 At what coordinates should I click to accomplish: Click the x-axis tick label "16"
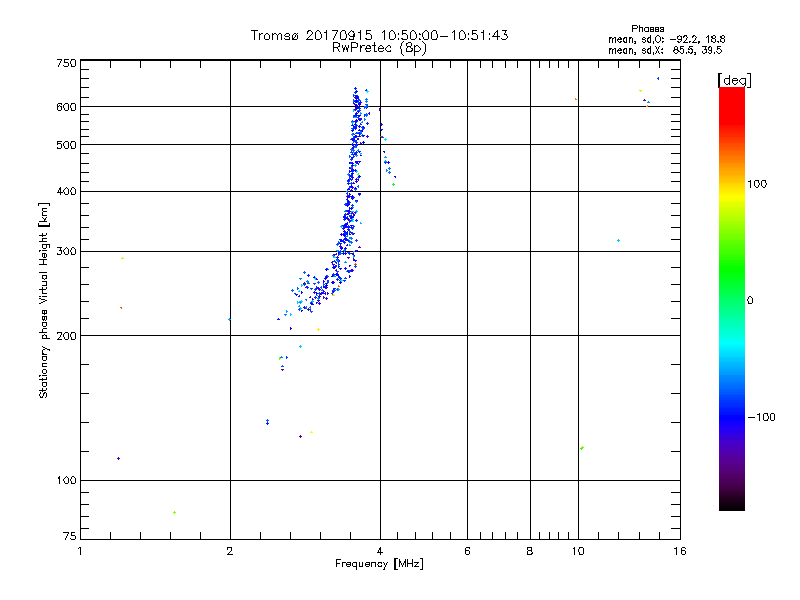[680, 552]
